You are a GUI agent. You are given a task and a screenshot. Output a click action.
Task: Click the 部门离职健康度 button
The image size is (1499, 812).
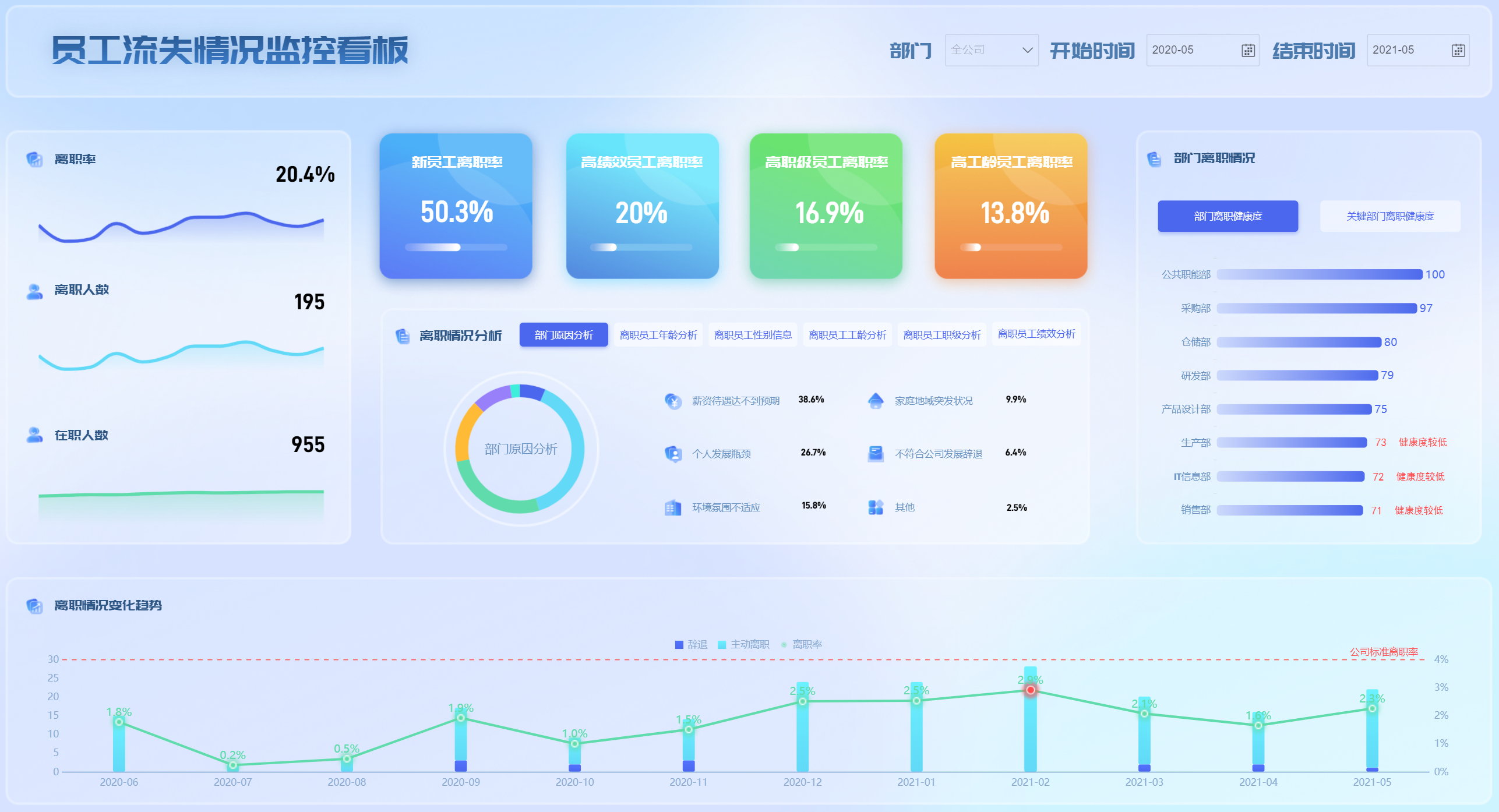pos(1228,216)
